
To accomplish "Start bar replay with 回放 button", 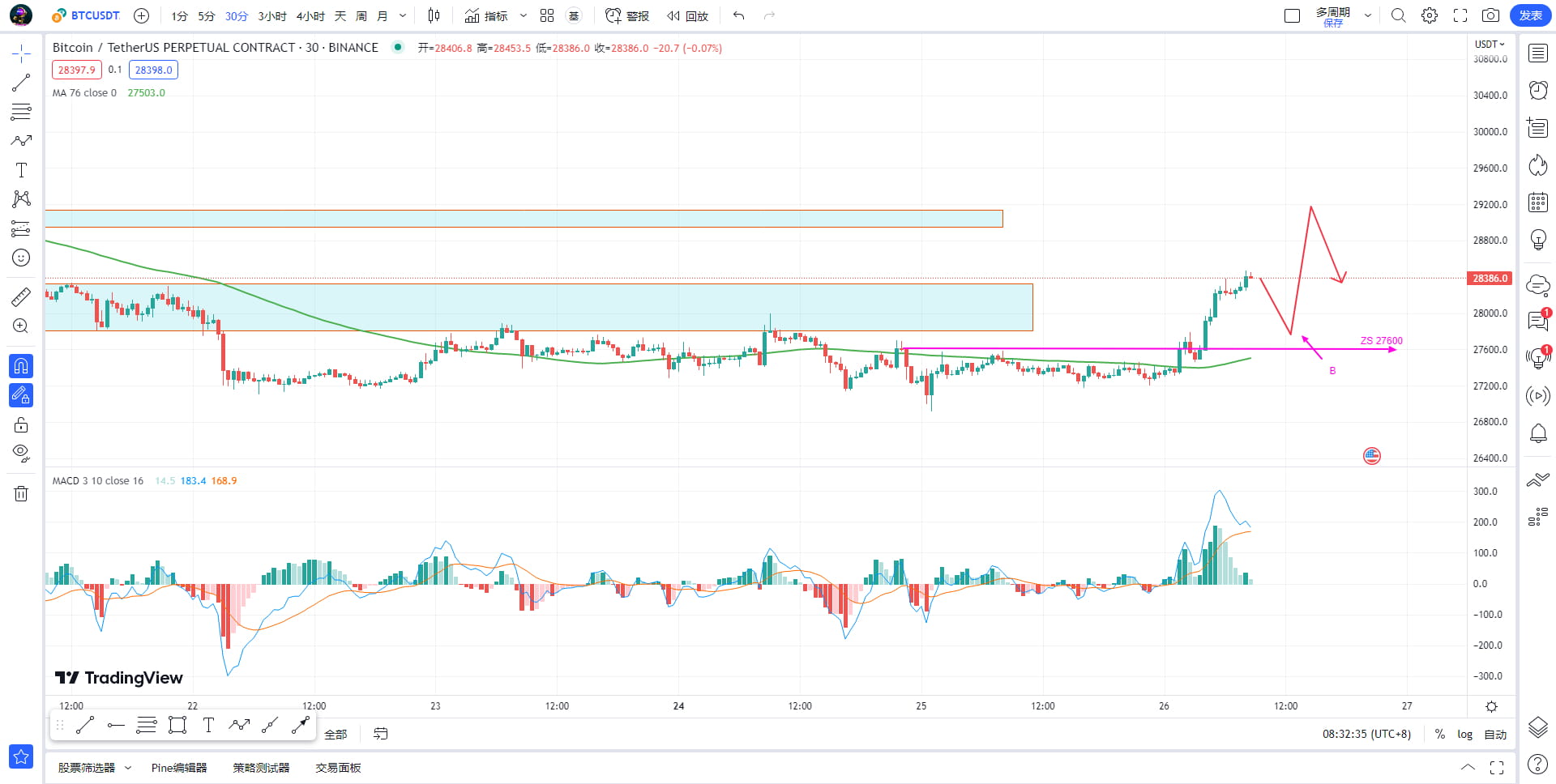I will click(x=687, y=15).
